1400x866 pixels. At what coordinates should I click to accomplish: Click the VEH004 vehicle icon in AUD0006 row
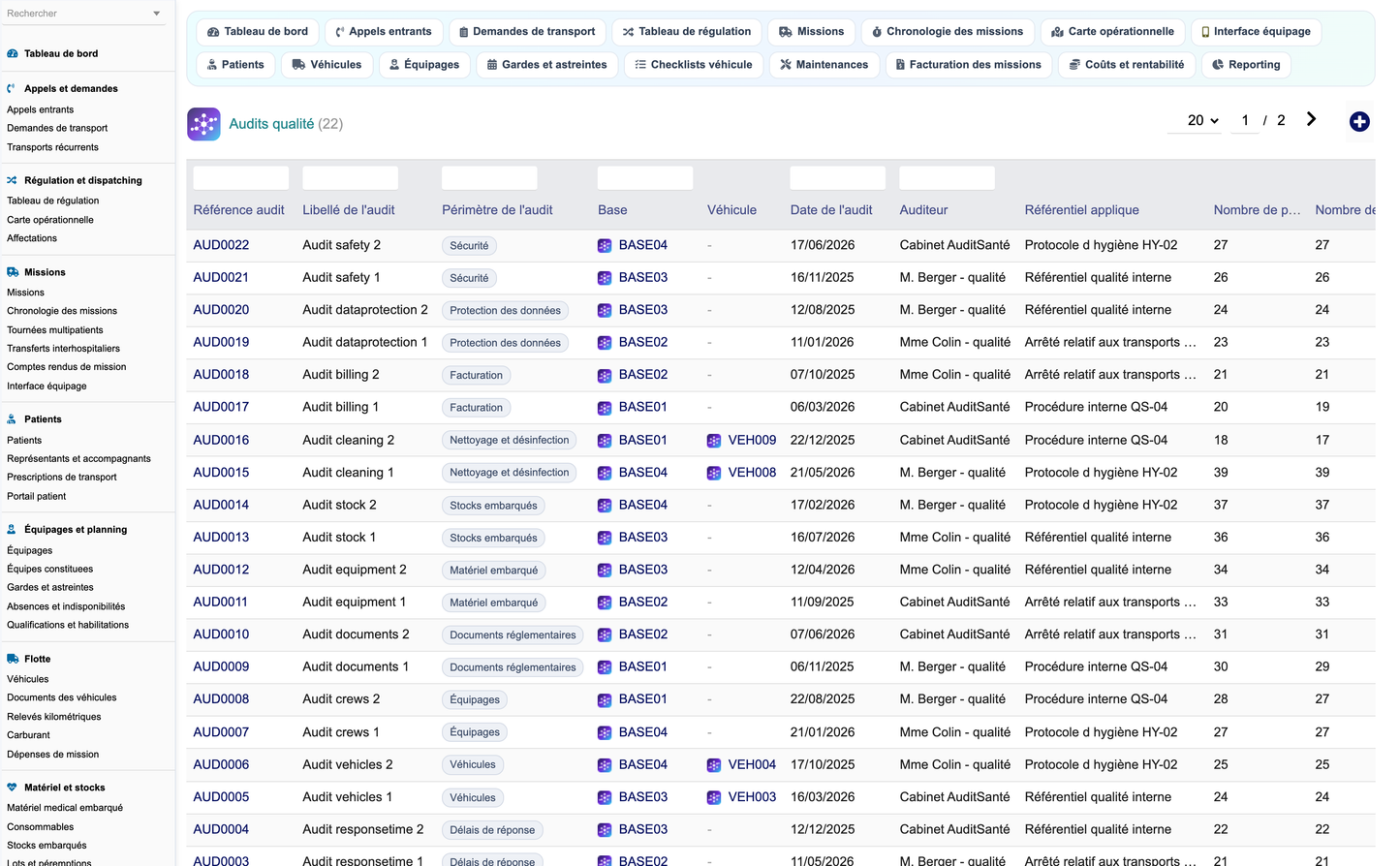pyautogui.click(x=714, y=765)
